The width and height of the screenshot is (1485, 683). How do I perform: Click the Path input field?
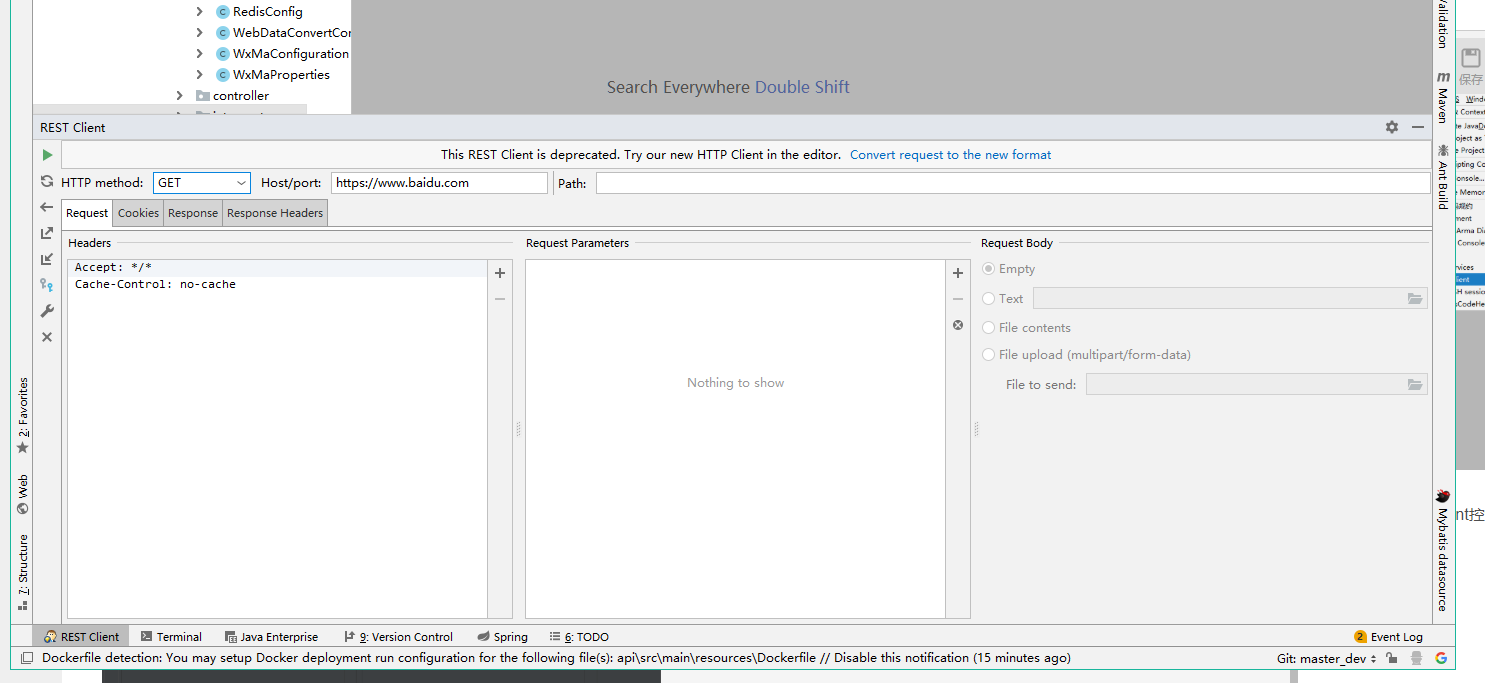pos(1013,183)
